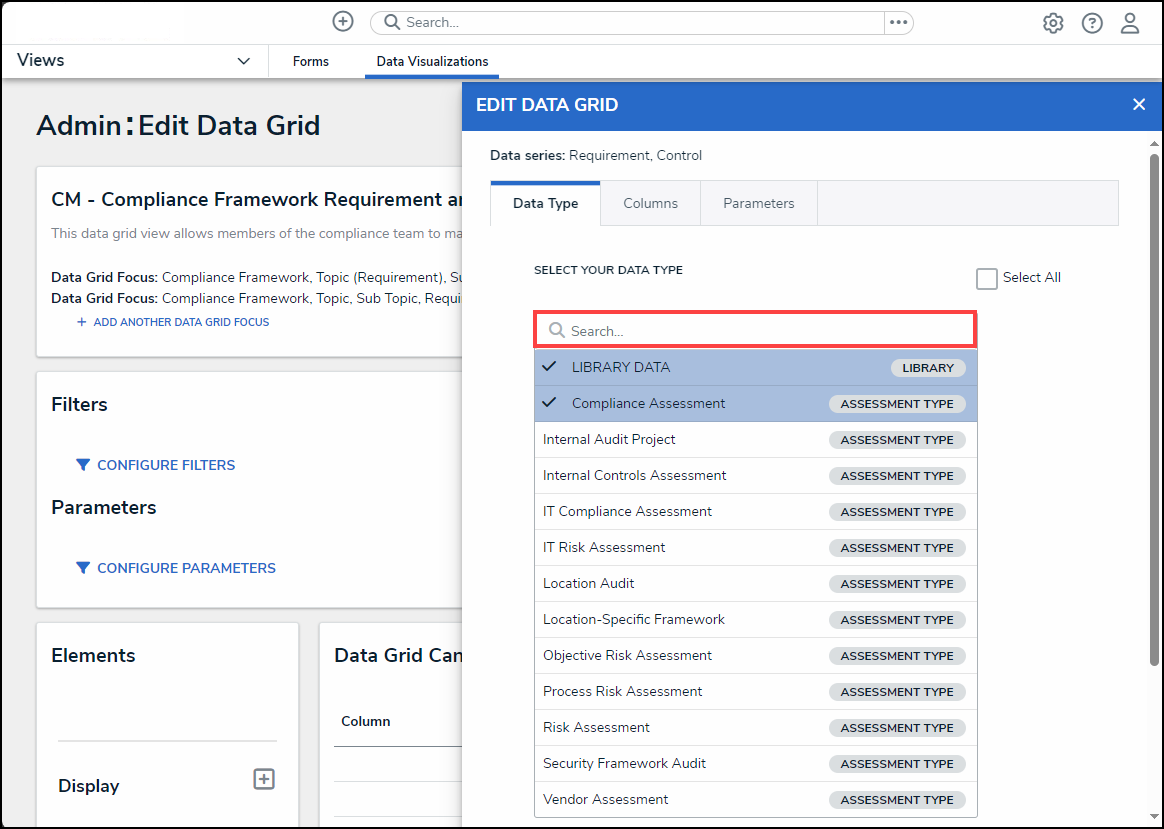Click the plus icon next to Display

tap(264, 779)
